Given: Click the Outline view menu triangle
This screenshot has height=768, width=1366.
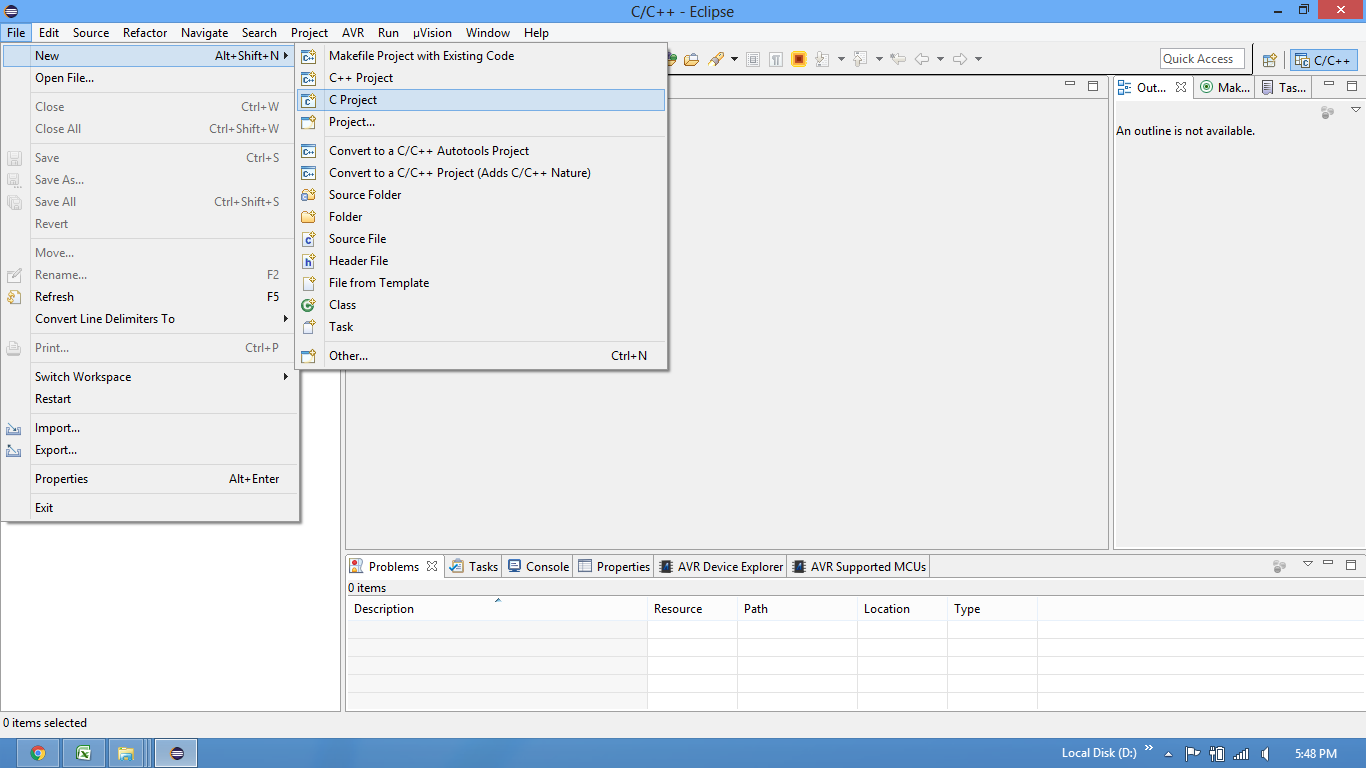Looking at the screenshot, I should [1356, 110].
